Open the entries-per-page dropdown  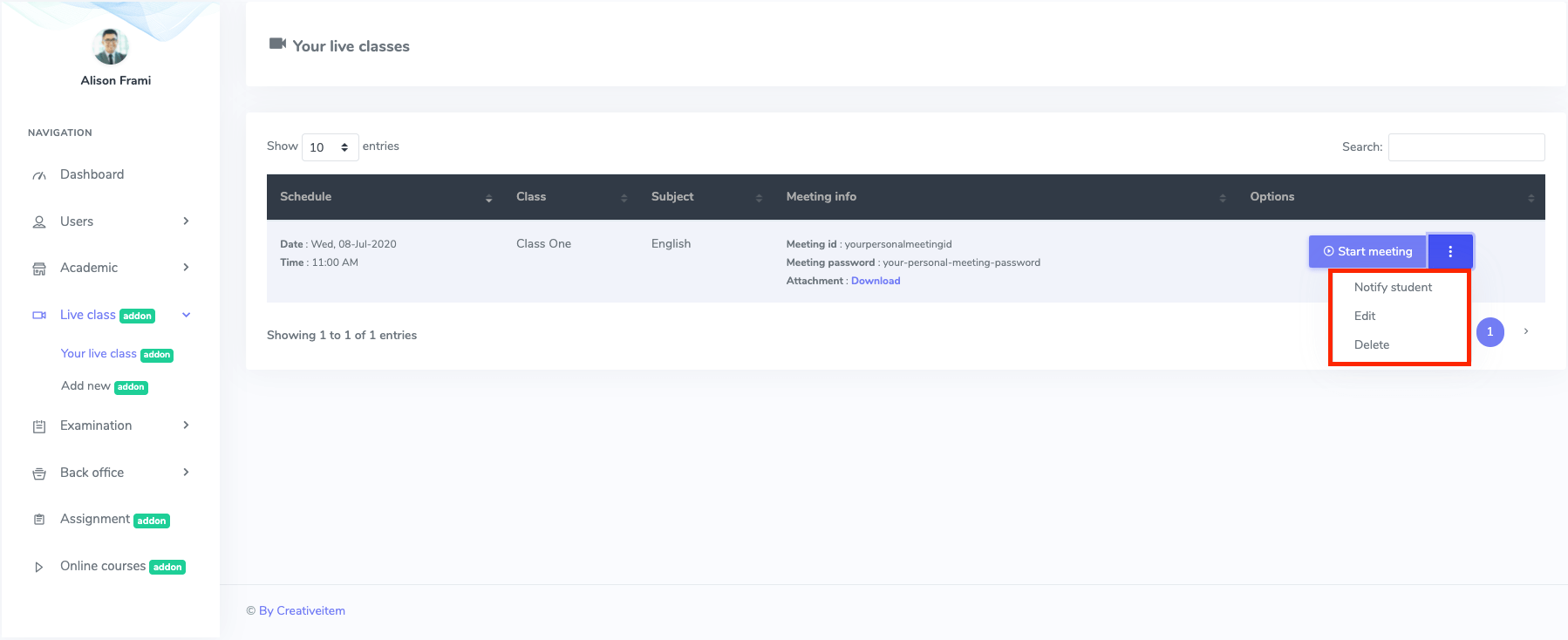click(x=330, y=147)
